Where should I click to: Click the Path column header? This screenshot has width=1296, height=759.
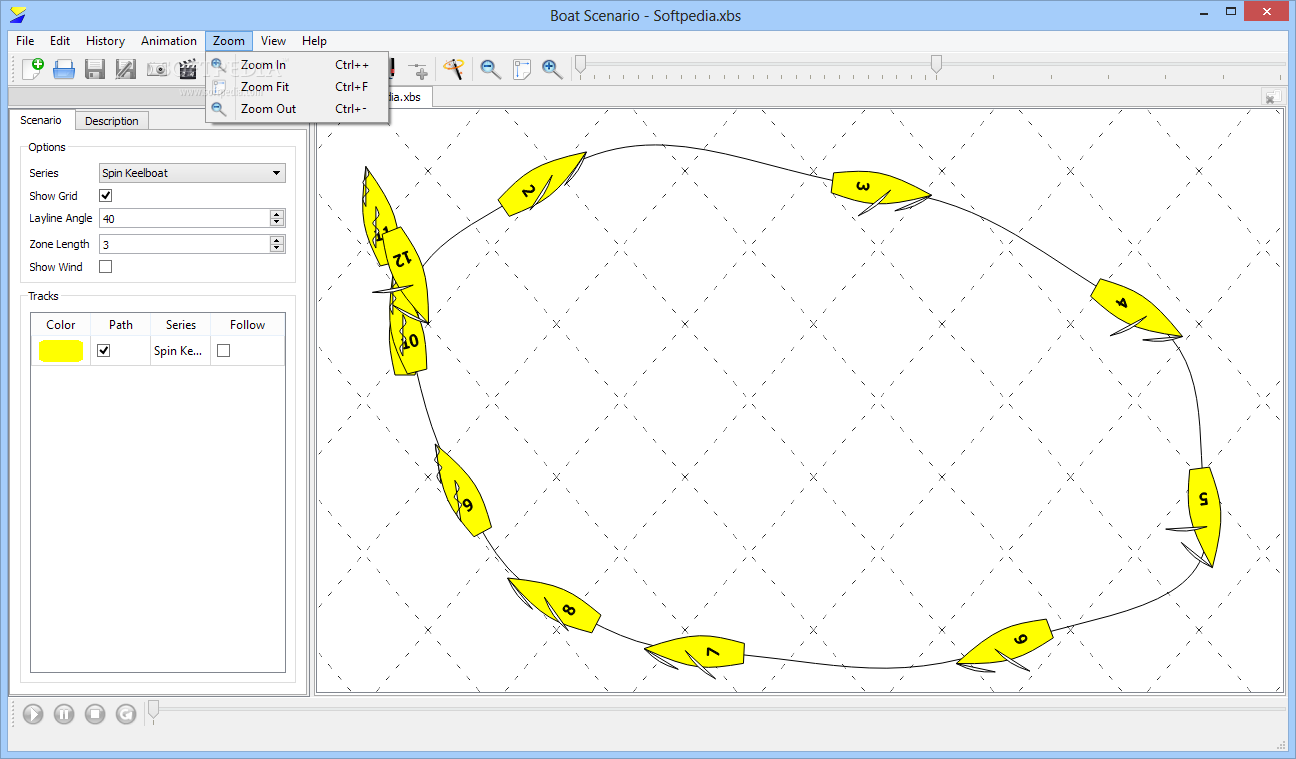(x=121, y=325)
